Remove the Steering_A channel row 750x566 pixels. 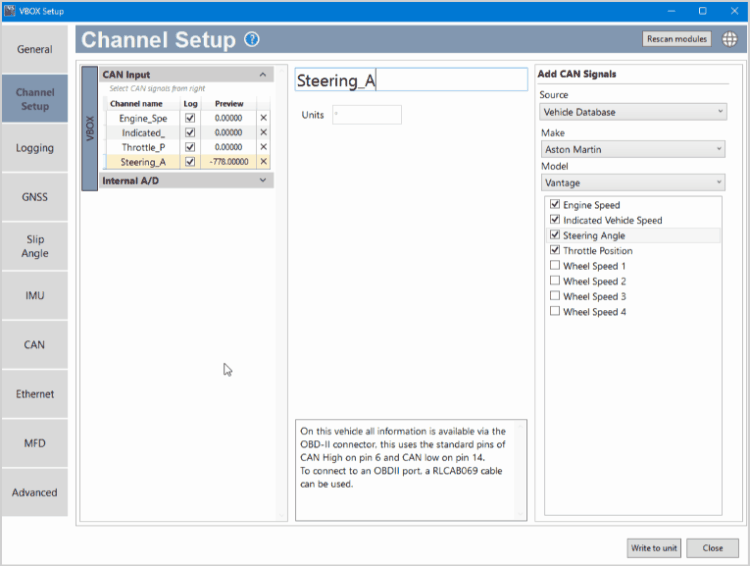pos(264,162)
